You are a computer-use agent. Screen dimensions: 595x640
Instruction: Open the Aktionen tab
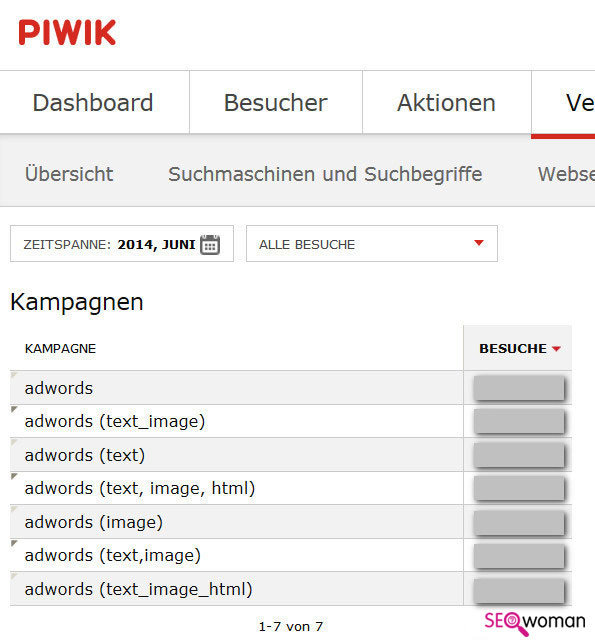[446, 102]
